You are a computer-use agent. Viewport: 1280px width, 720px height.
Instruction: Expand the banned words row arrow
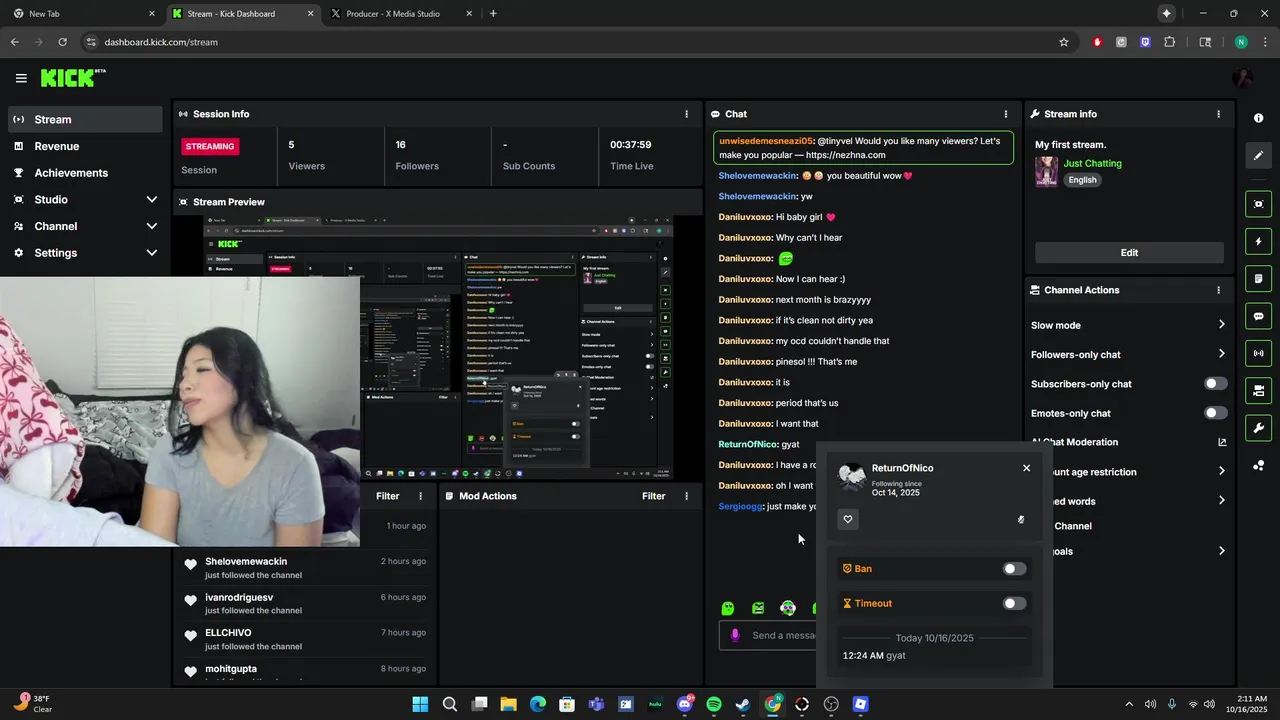point(1221,500)
